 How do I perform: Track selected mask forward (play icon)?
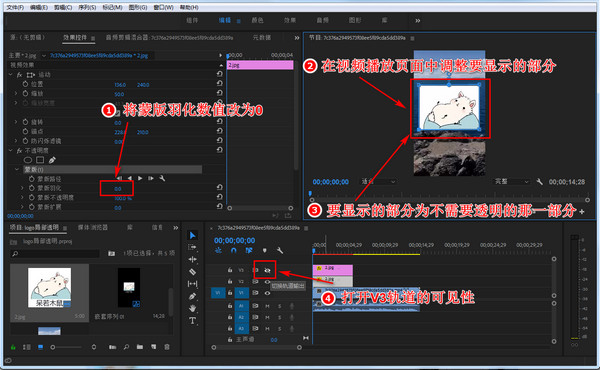pyautogui.click(x=140, y=178)
